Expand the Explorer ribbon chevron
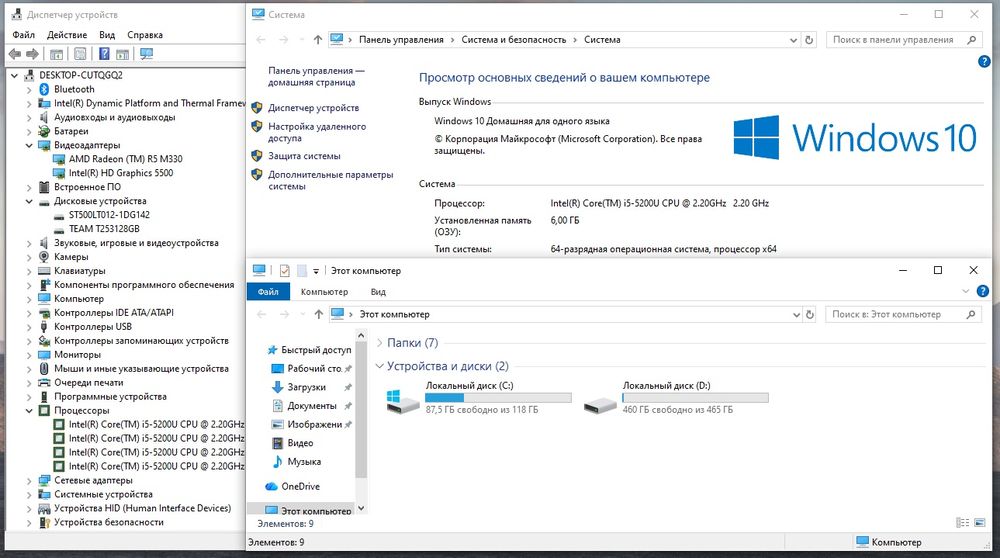Screen dimensions: 1000x558 (x=965, y=291)
